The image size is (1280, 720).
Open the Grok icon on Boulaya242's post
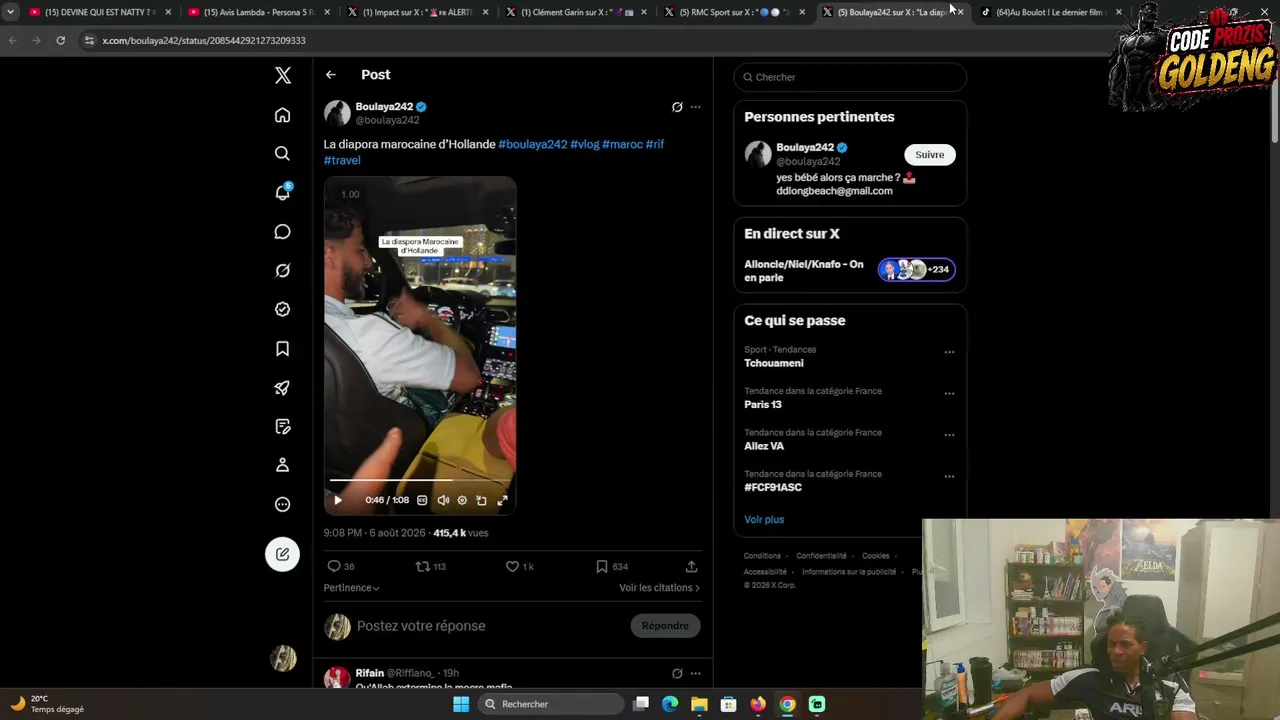coord(677,107)
